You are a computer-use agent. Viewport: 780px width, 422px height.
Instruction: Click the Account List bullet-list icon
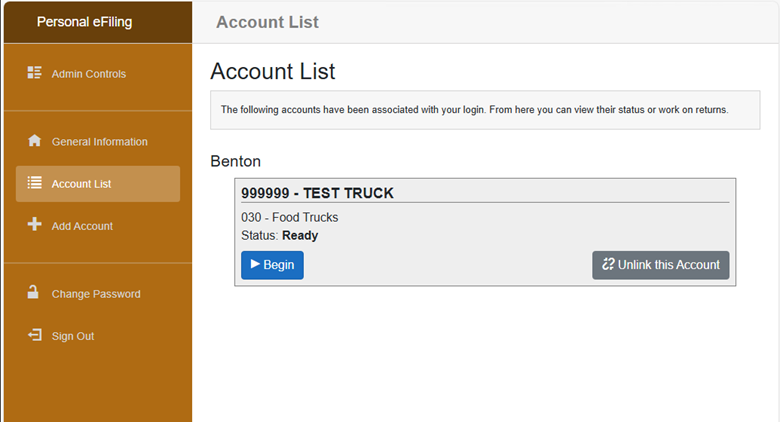pyautogui.click(x=34, y=183)
